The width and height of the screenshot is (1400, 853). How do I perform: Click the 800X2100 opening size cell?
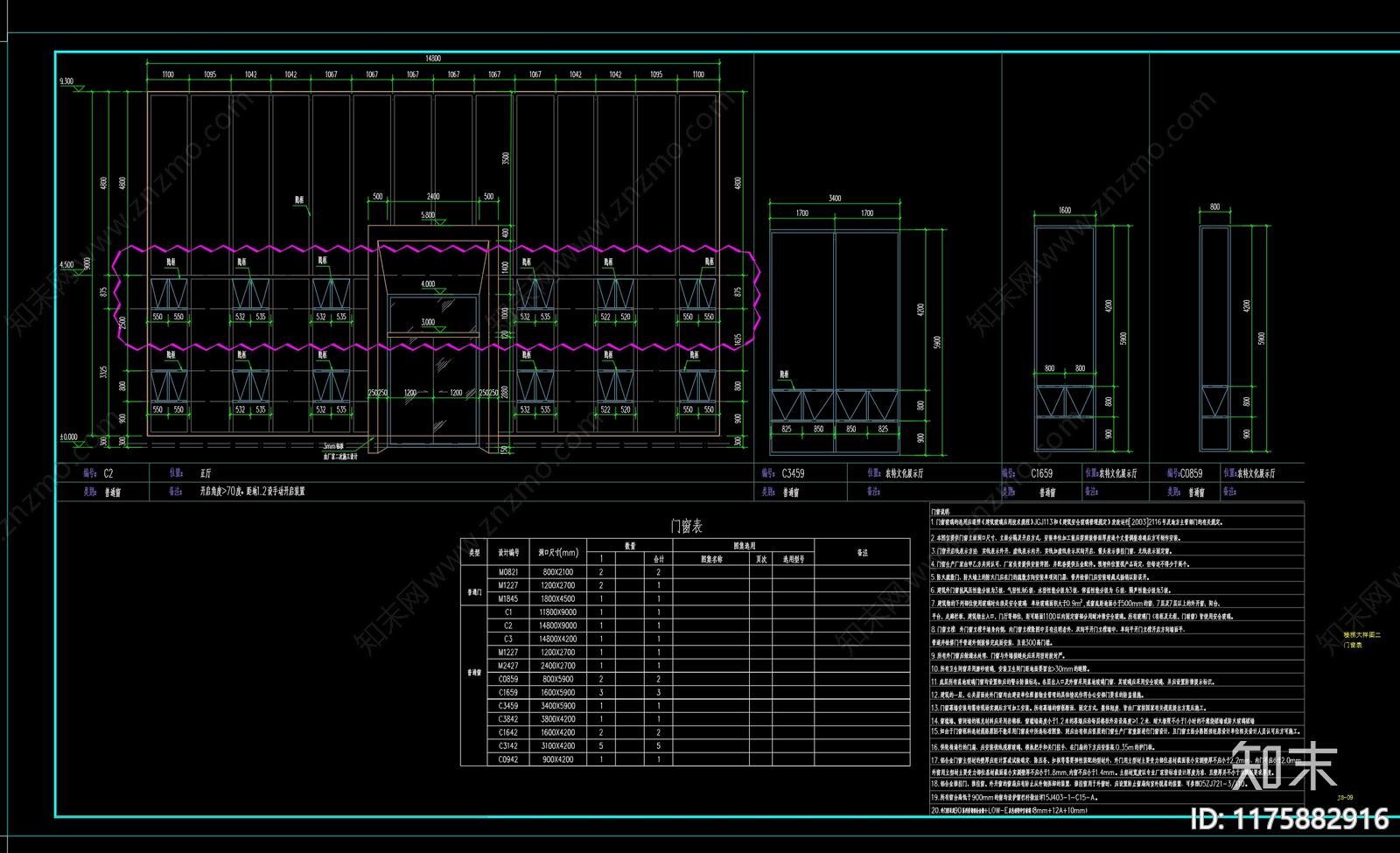[x=558, y=572]
